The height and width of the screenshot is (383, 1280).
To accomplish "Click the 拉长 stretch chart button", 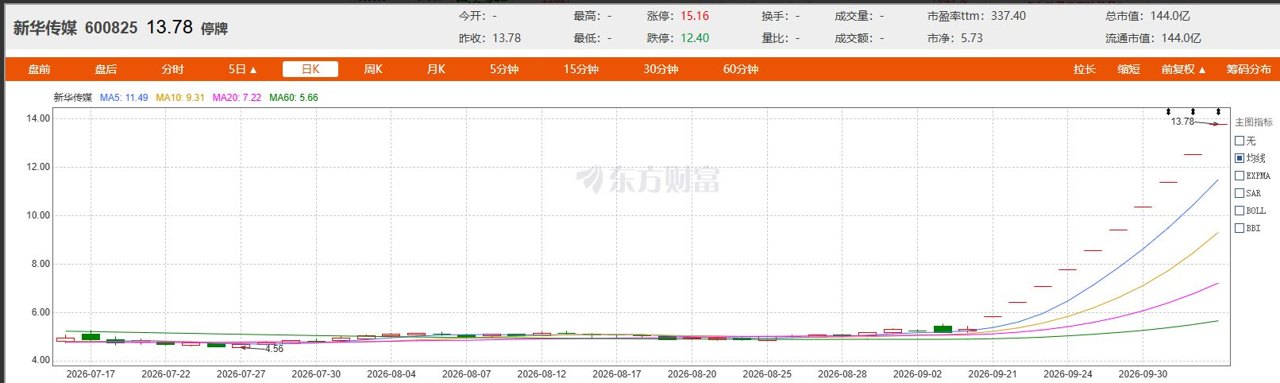I will point(1084,70).
